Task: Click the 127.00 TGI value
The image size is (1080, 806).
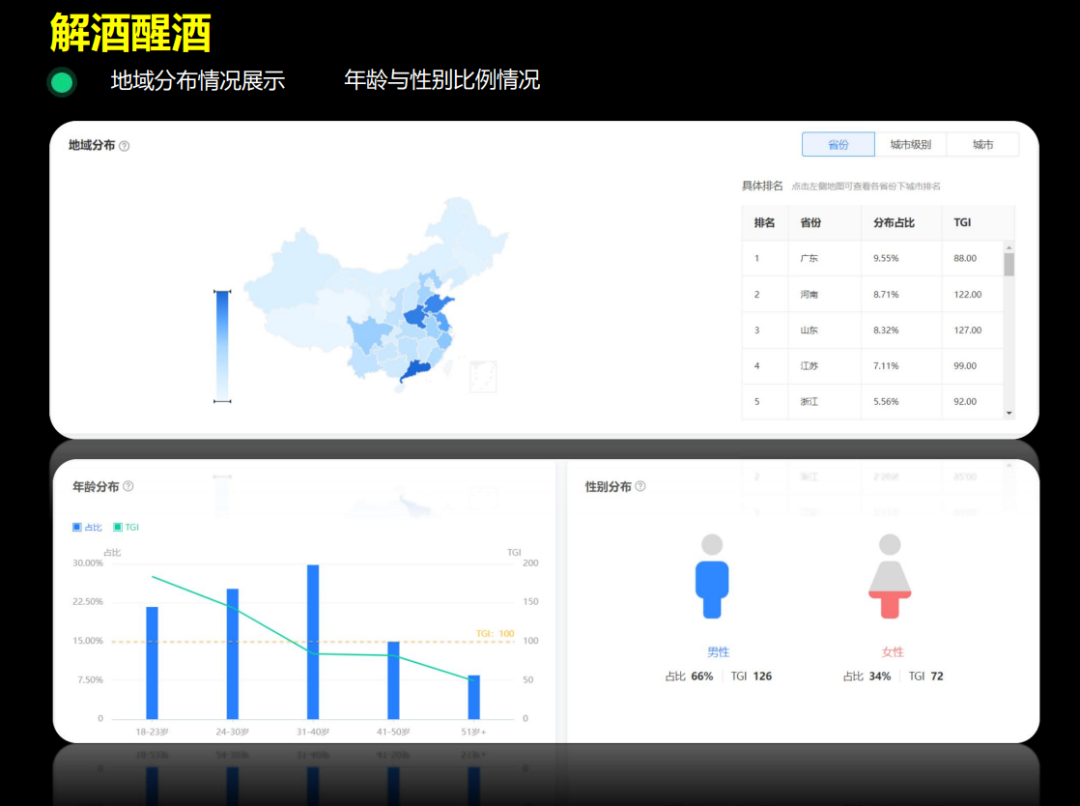Action: 968,330
